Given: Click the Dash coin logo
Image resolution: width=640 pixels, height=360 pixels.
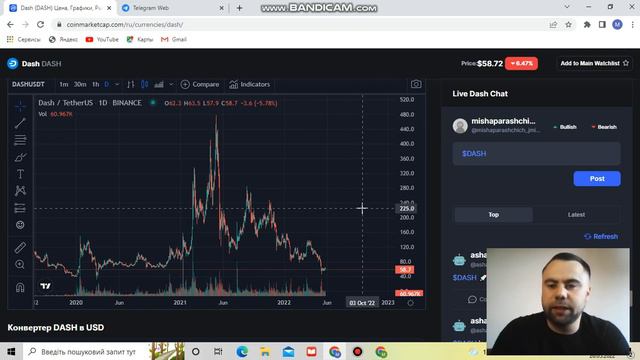Looking at the screenshot, I should [x=13, y=63].
